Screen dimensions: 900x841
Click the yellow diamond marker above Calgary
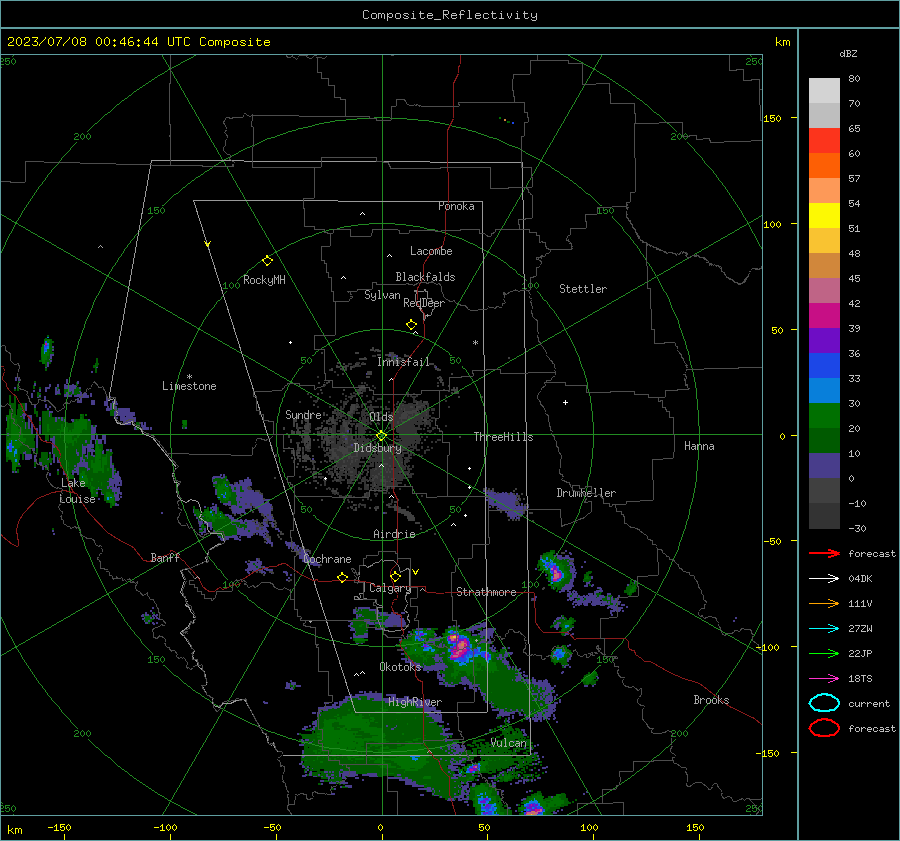[x=395, y=576]
